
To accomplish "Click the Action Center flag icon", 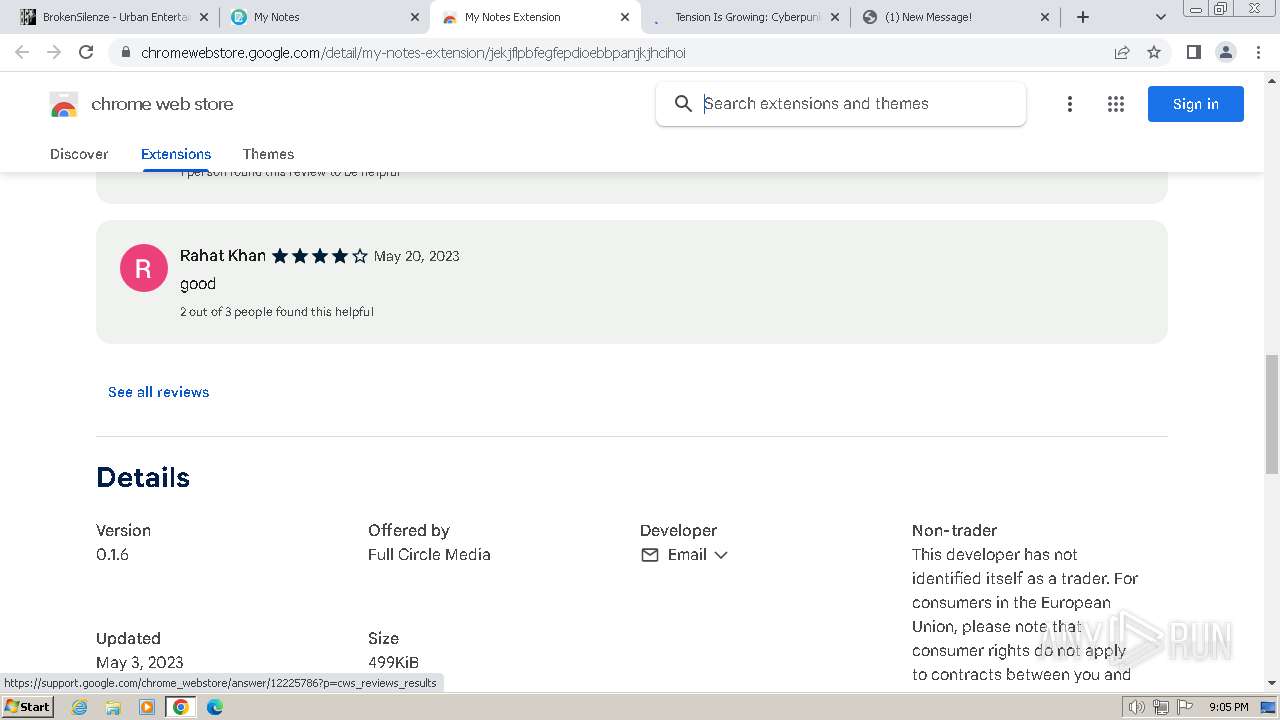I will coord(1185,707).
